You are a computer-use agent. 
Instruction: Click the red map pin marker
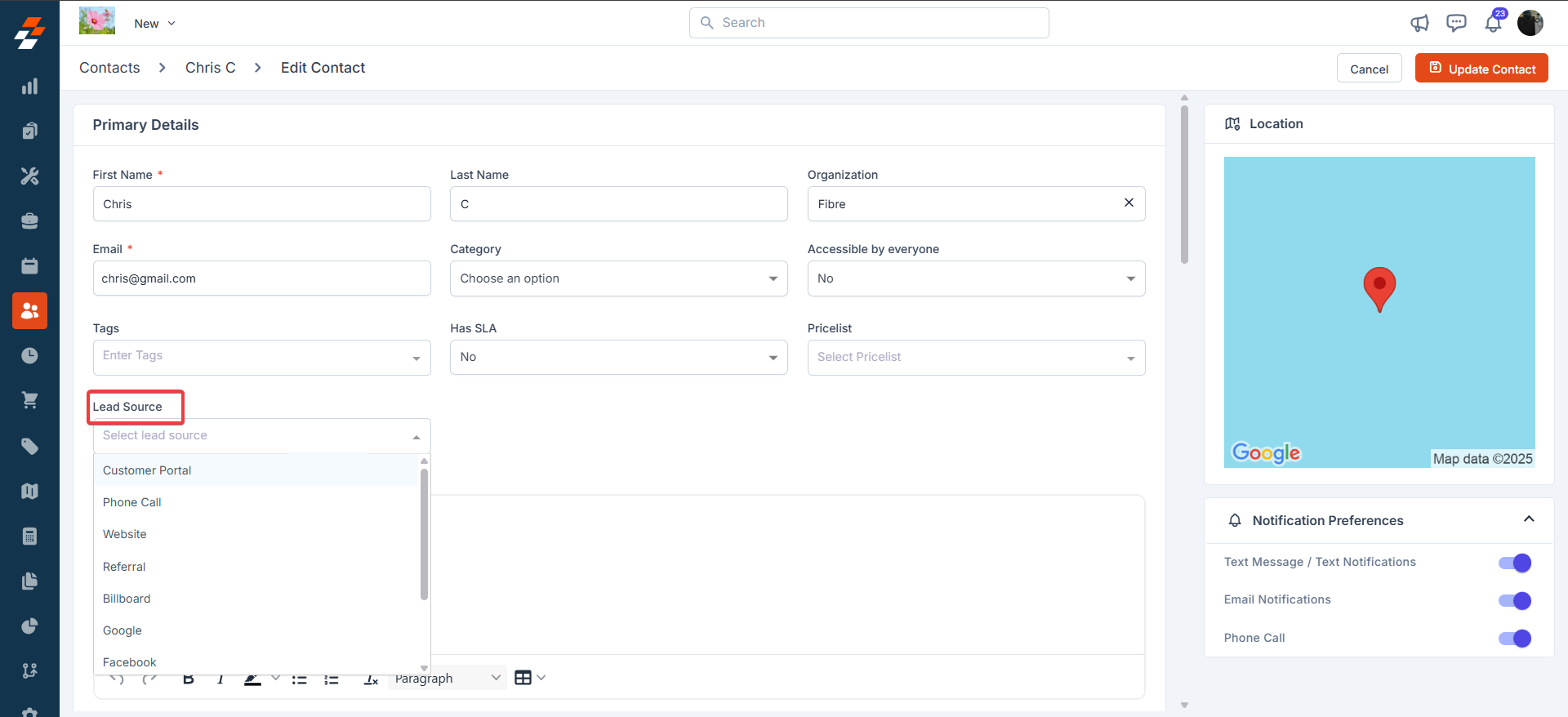pos(1379,289)
